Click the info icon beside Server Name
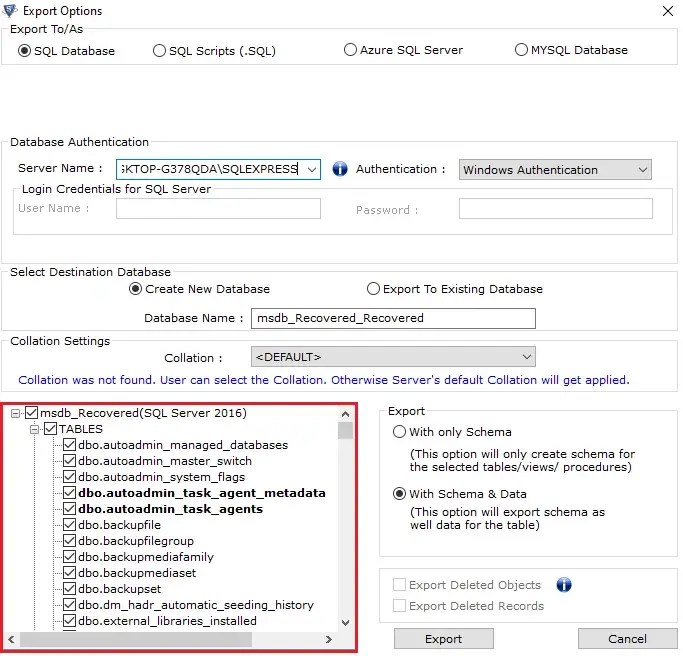 tap(340, 169)
